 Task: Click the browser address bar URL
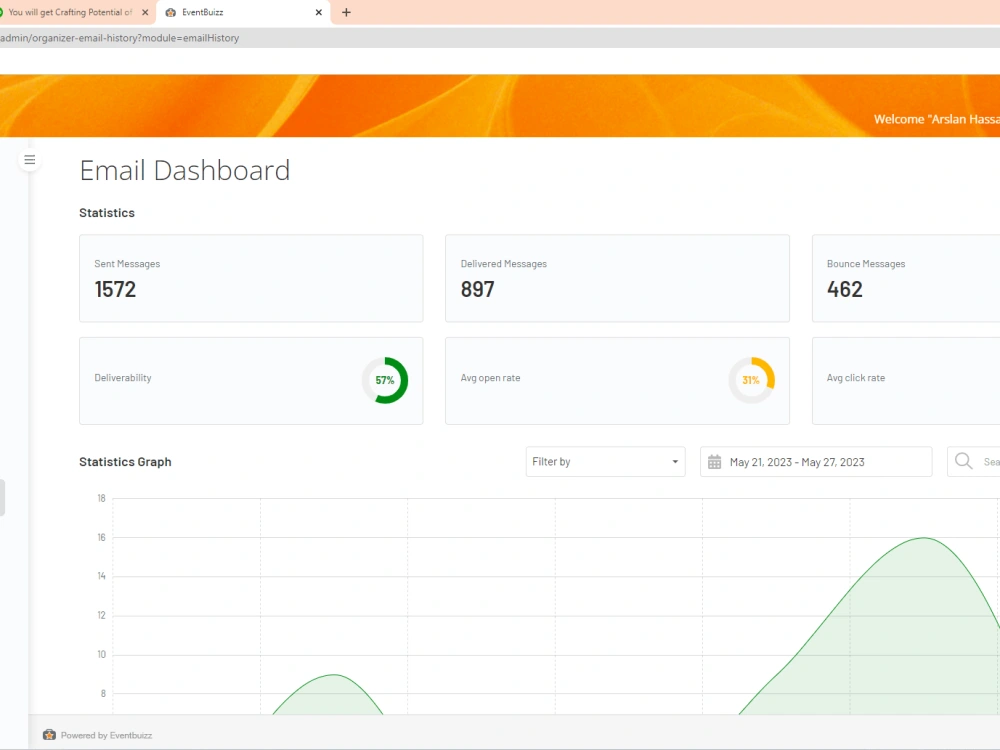(119, 38)
